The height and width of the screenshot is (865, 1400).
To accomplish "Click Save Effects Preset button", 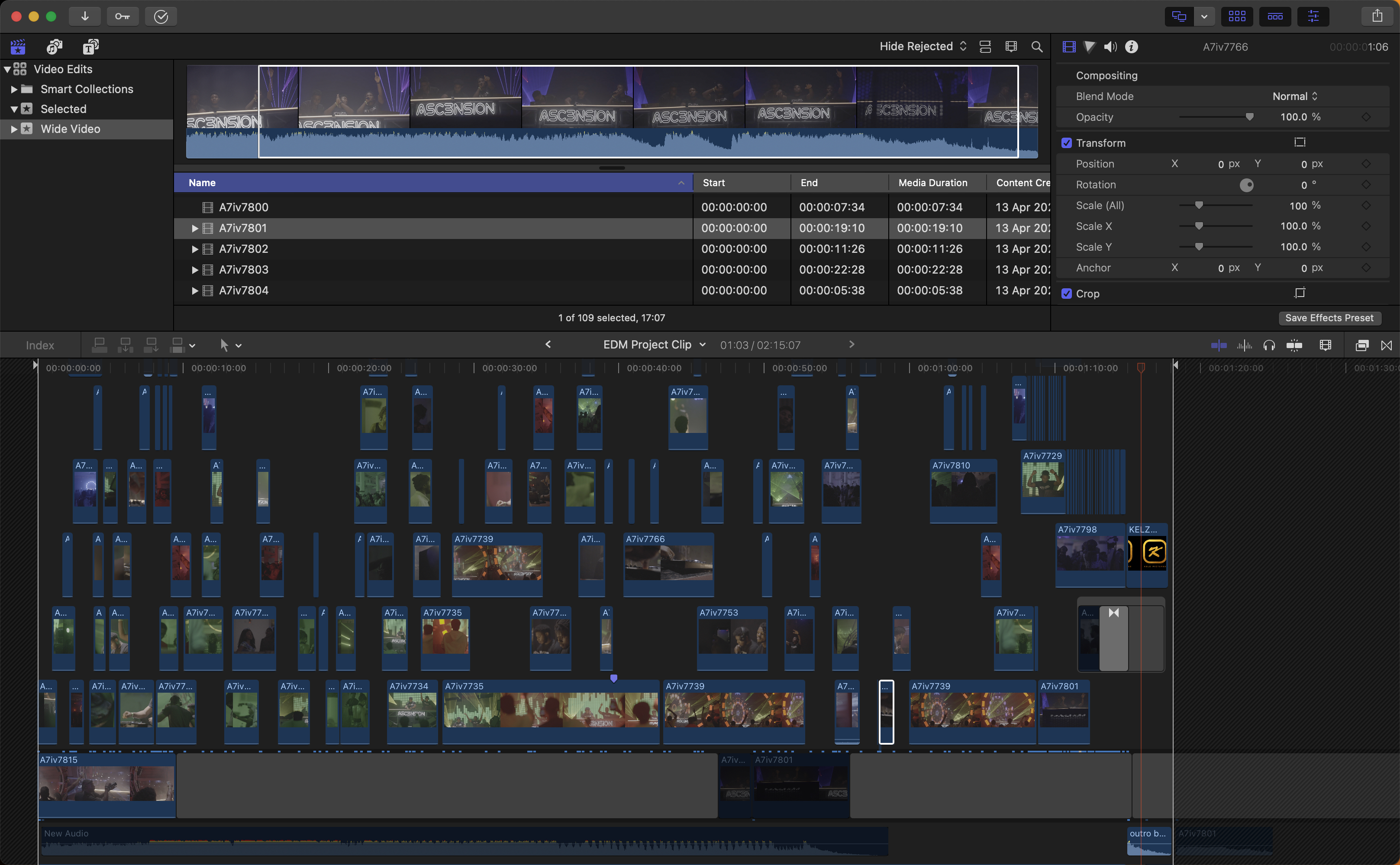I will (1329, 318).
